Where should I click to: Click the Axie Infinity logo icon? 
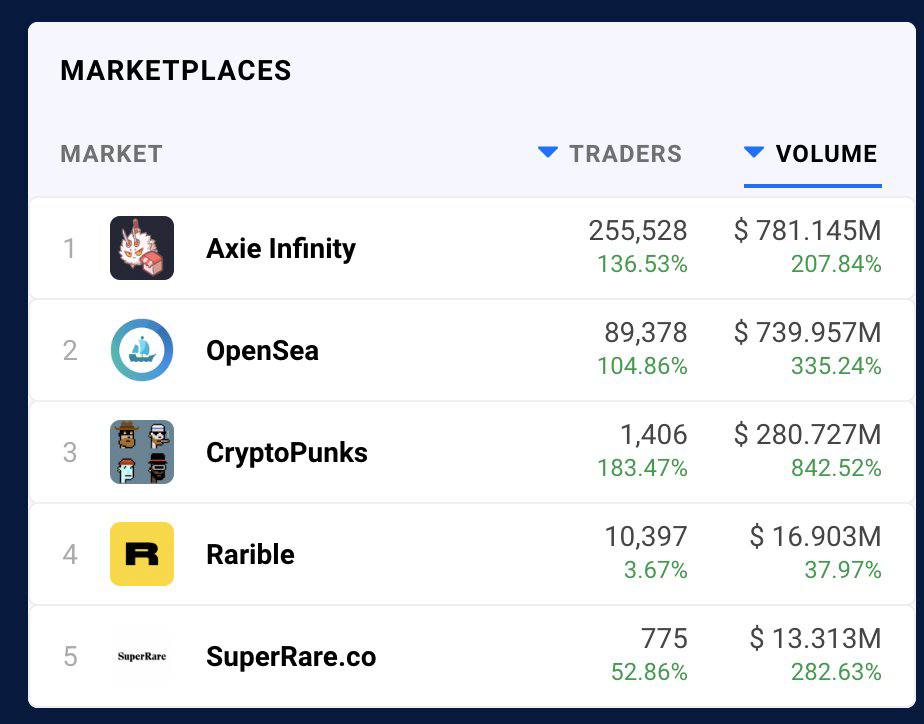[142, 248]
